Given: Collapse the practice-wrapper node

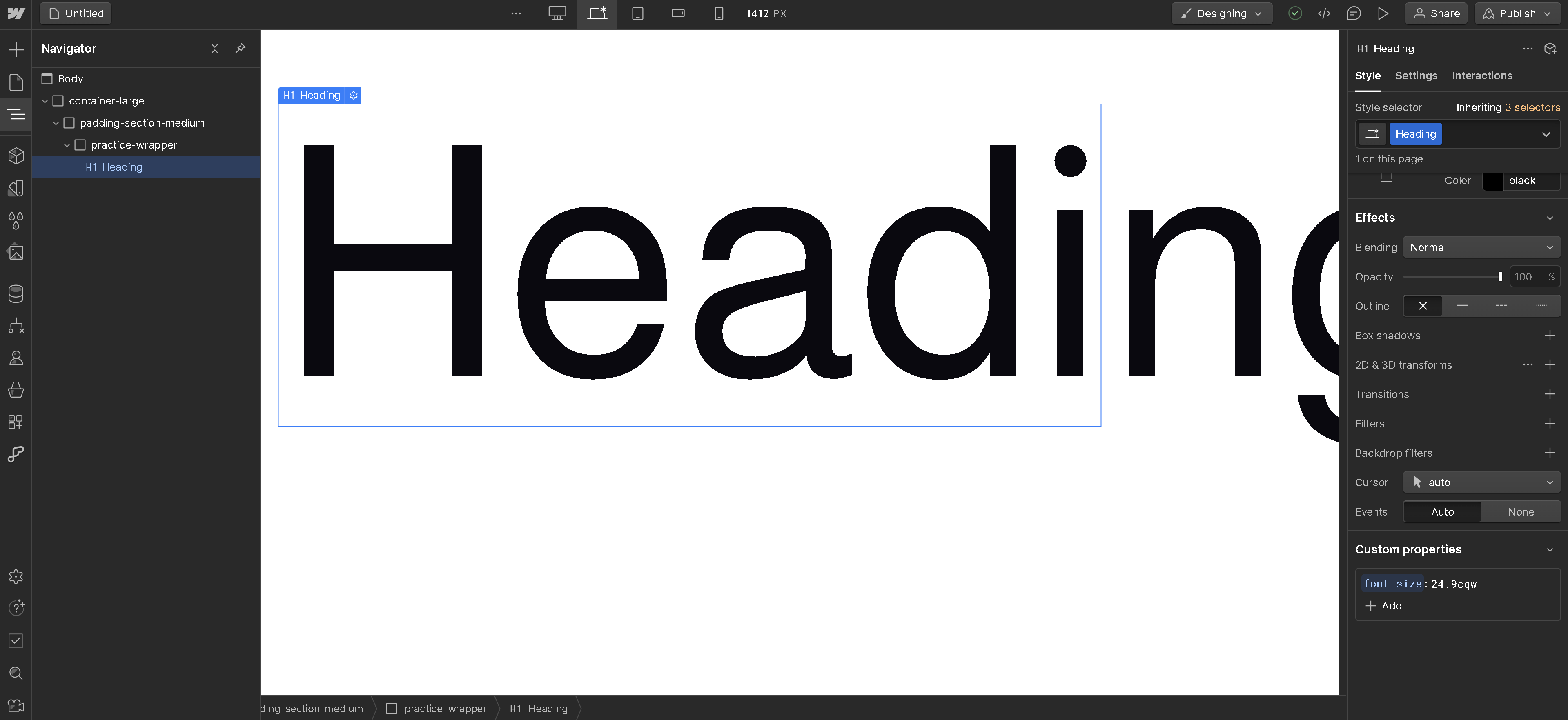Looking at the screenshot, I should (66, 145).
